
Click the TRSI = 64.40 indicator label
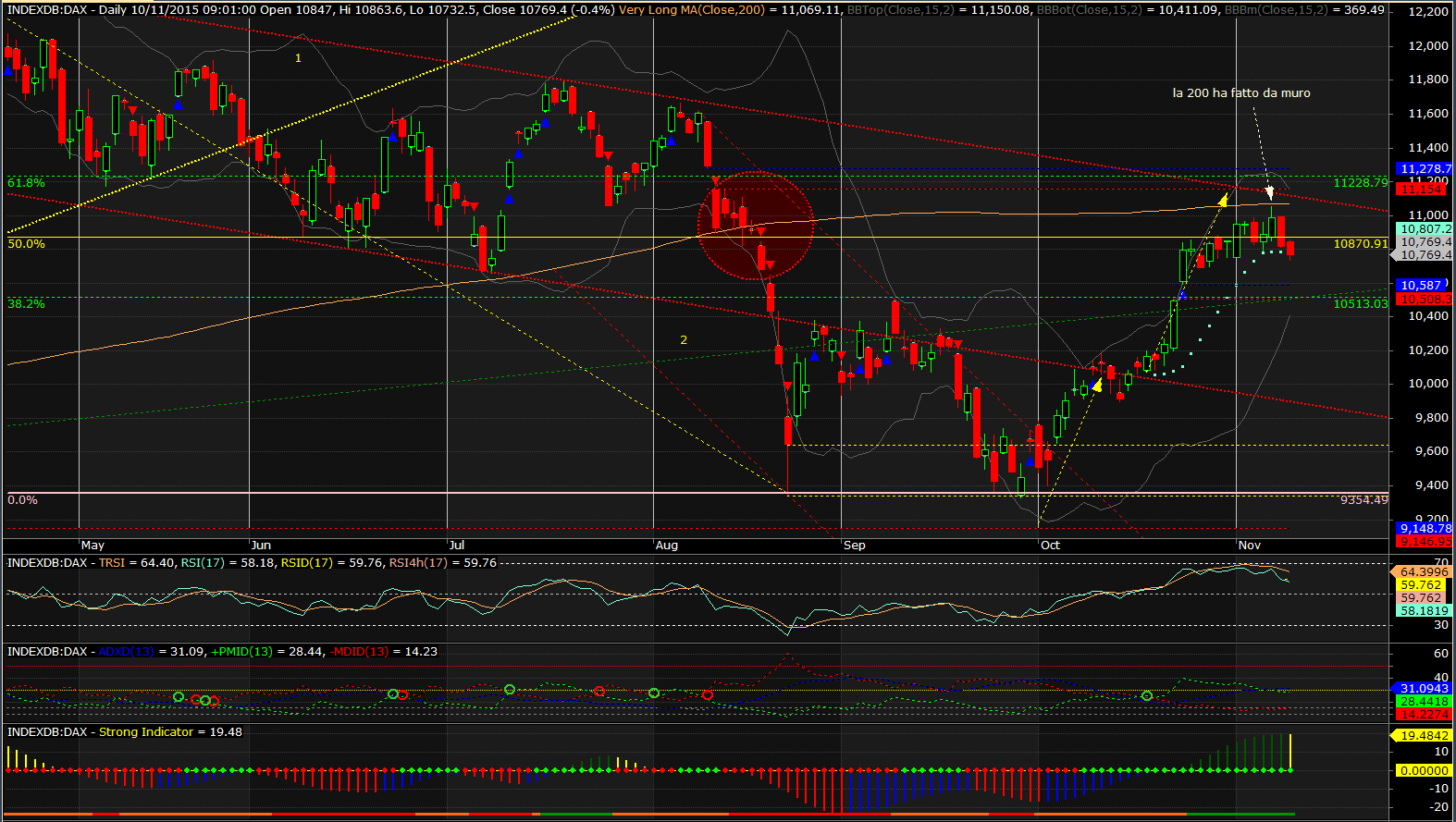(137, 562)
